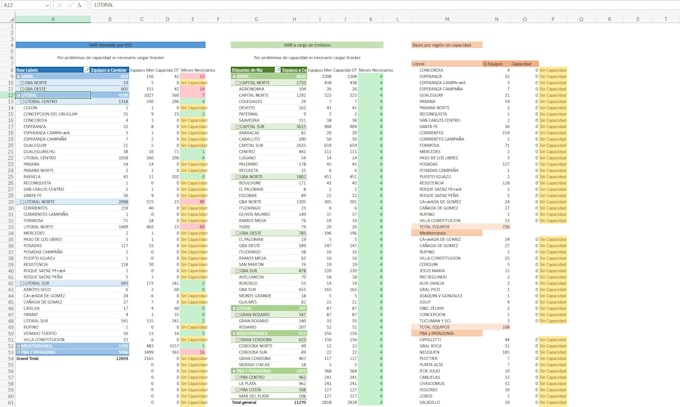The width and height of the screenshot is (680, 407).
Task: Select row 33 header
Action: click(8, 227)
